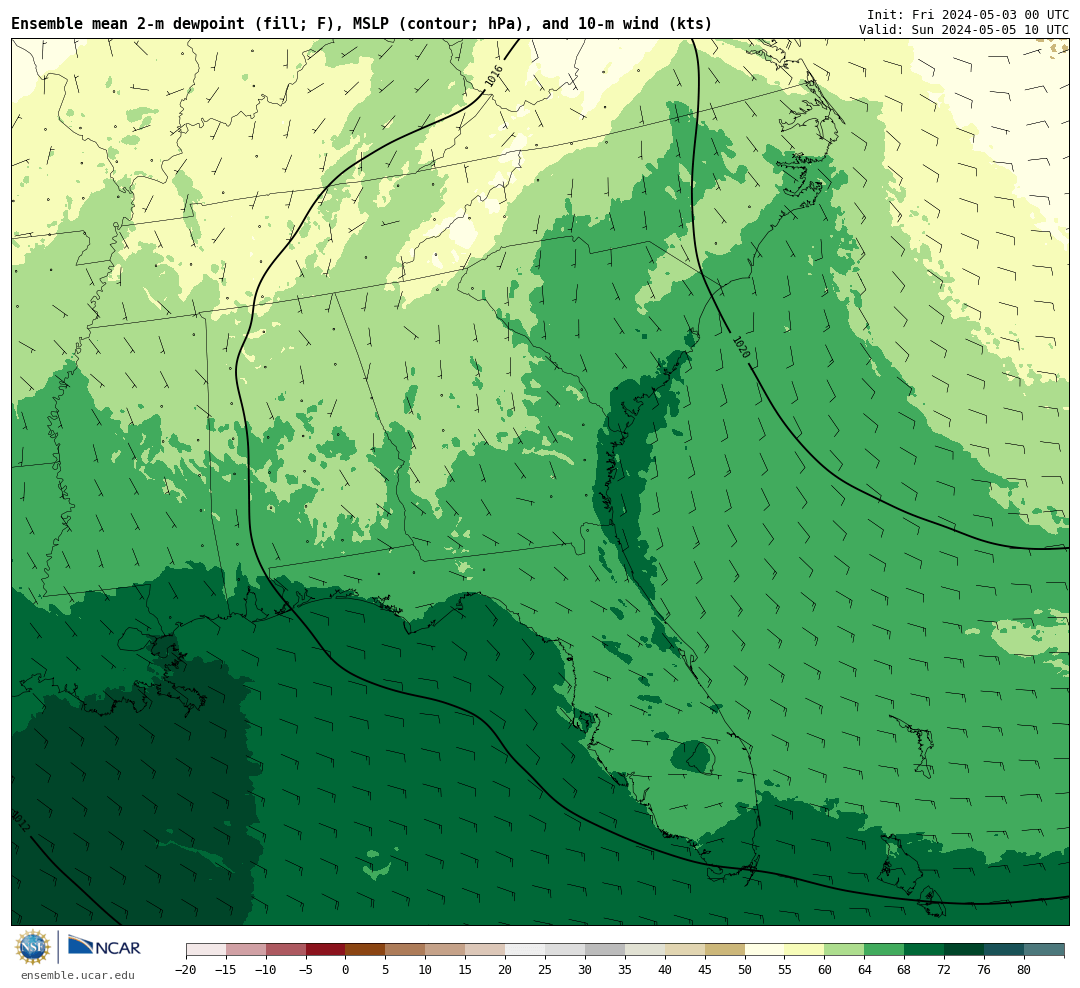This screenshot has width=1080, height=988.
Task: Pick the gray swatch between 30 and 35
Action: [605, 950]
